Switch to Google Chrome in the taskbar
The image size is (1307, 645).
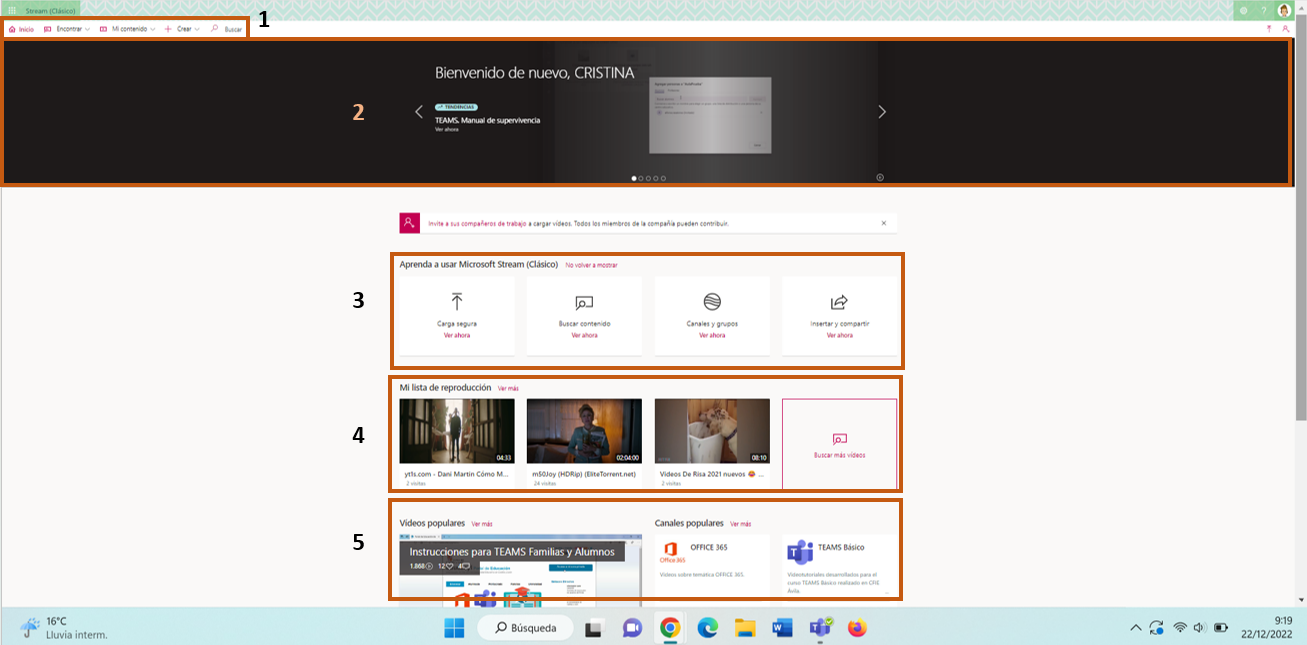(x=670, y=628)
